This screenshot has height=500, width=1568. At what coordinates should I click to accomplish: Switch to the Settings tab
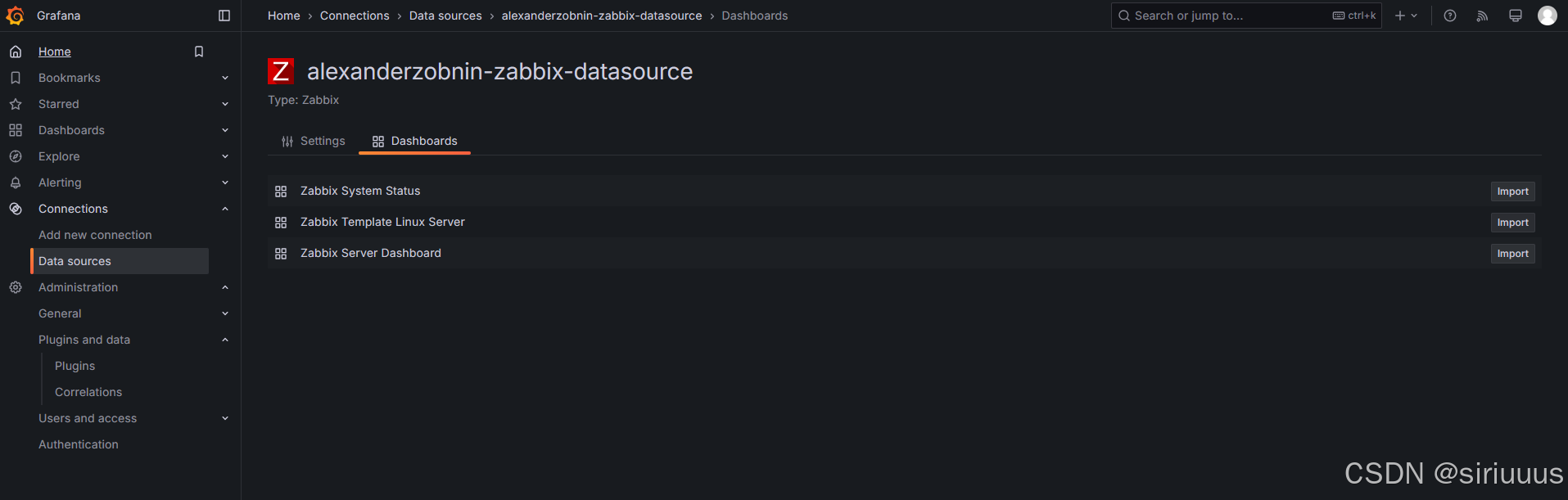point(314,141)
